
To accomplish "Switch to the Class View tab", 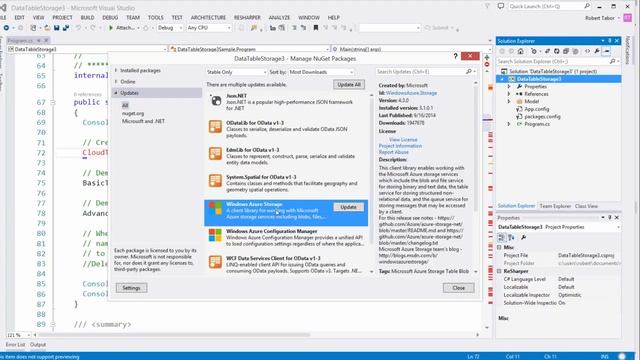I will [x=586, y=206].
